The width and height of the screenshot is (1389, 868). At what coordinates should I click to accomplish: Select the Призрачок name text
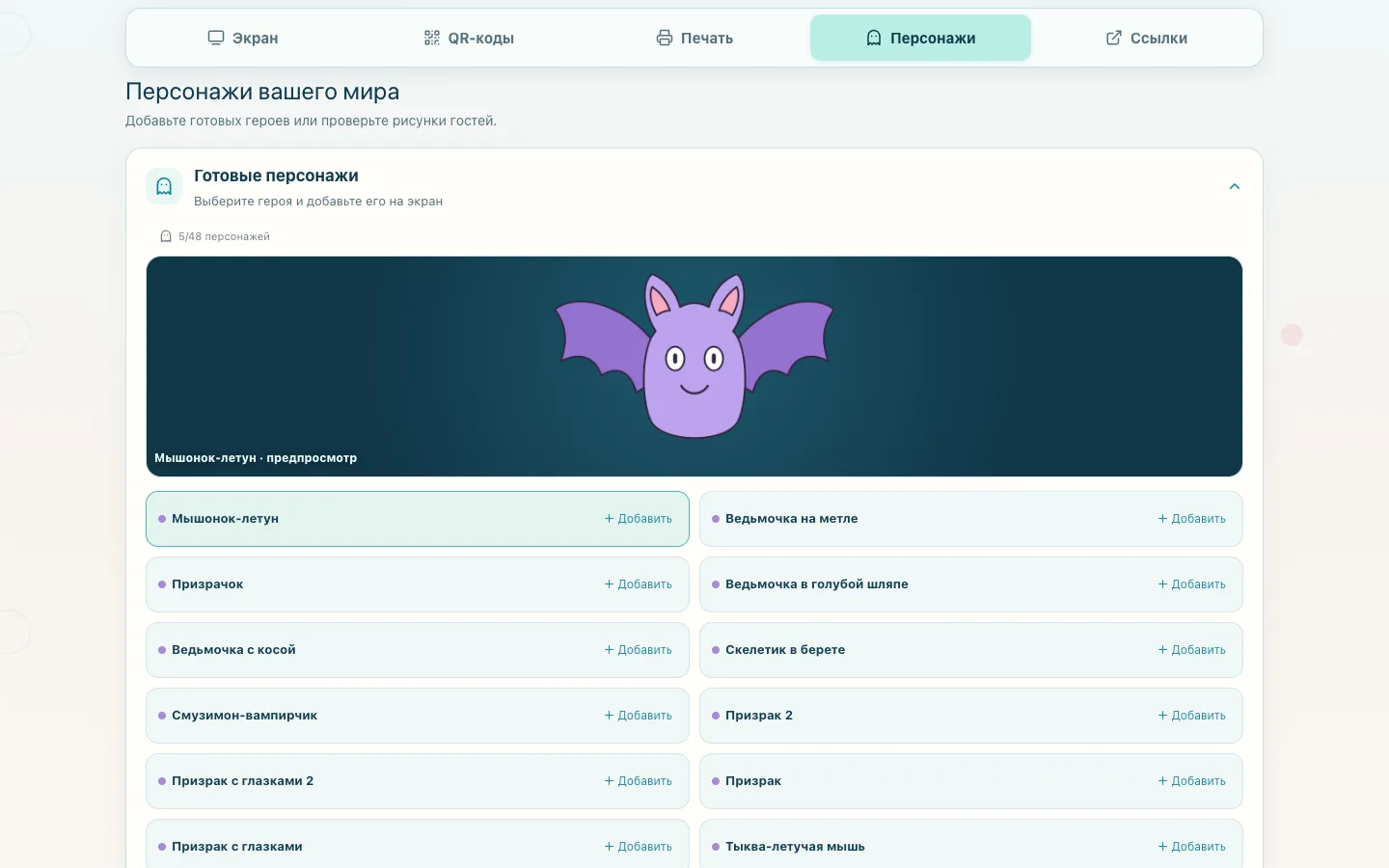pos(207,584)
